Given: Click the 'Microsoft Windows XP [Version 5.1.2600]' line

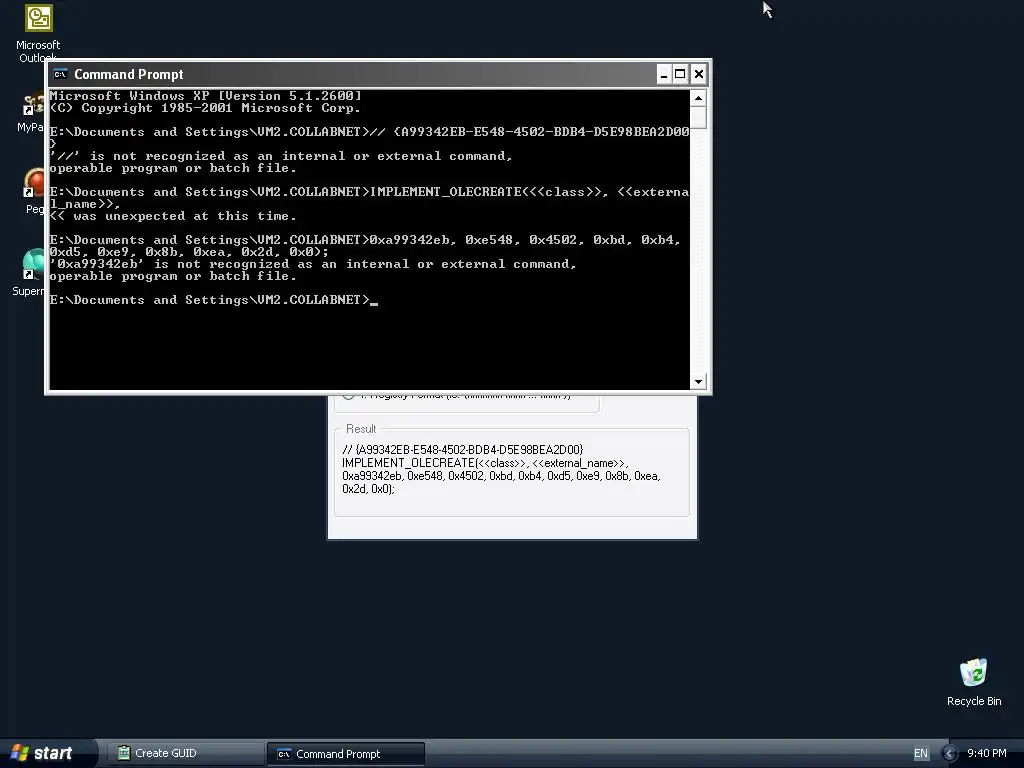Looking at the screenshot, I should pyautogui.click(x=205, y=96).
